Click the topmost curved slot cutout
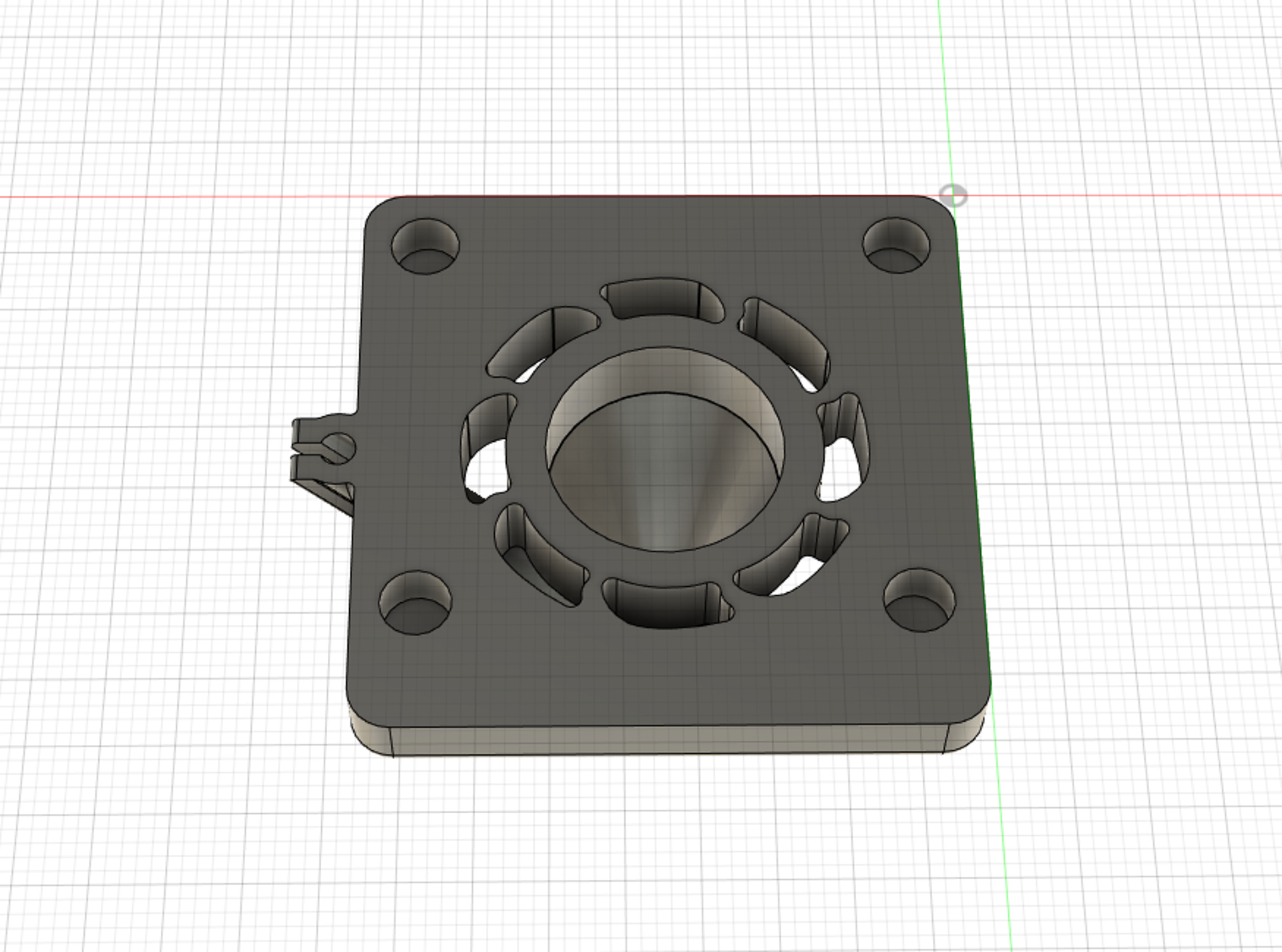The height and width of the screenshot is (952, 1282). pyautogui.click(x=661, y=298)
